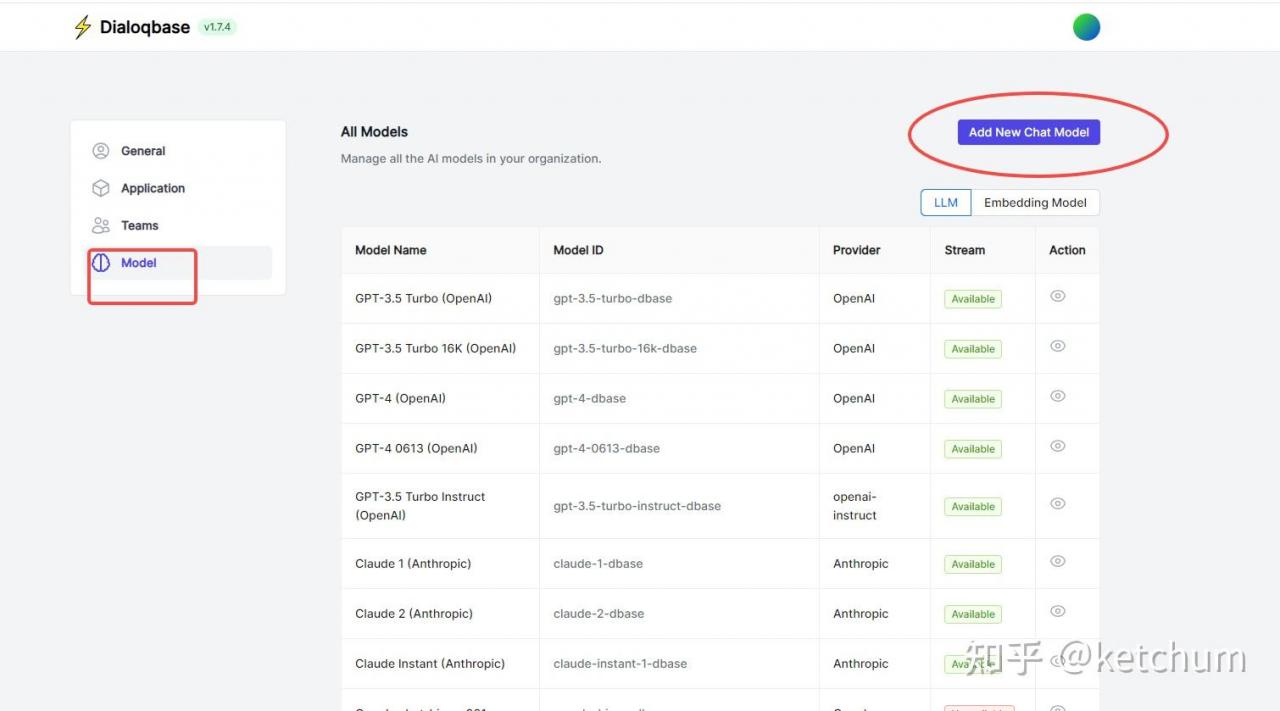
Task: Click the Action column header
Action: point(1067,250)
